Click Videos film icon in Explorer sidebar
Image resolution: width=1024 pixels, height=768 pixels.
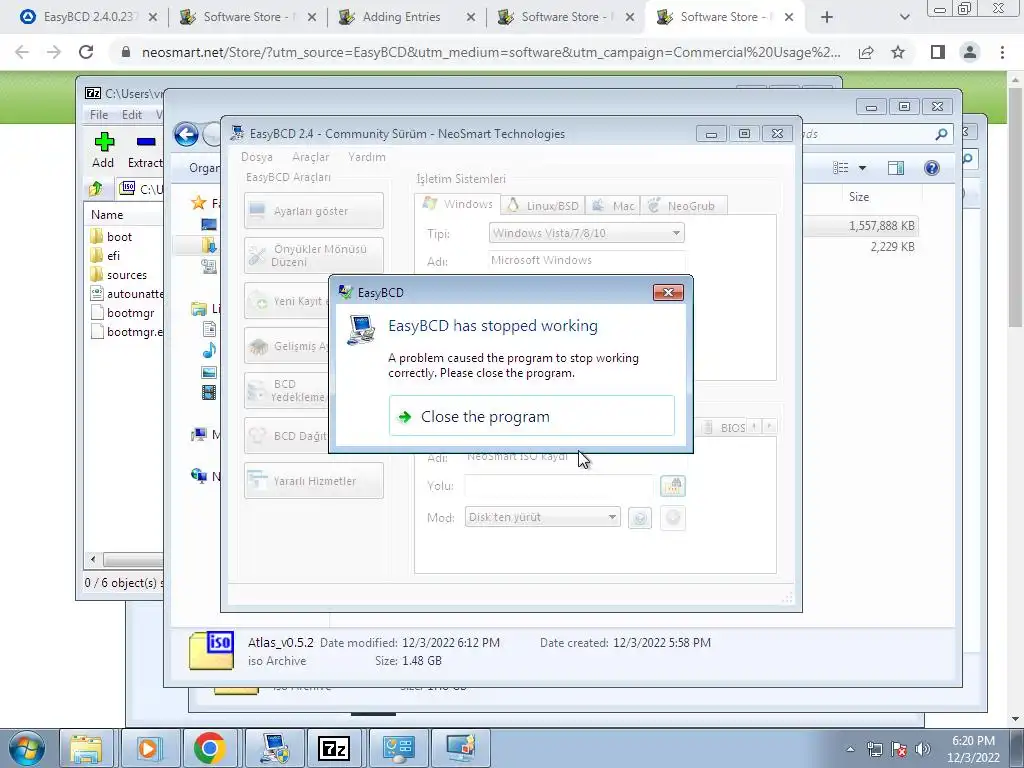209,392
